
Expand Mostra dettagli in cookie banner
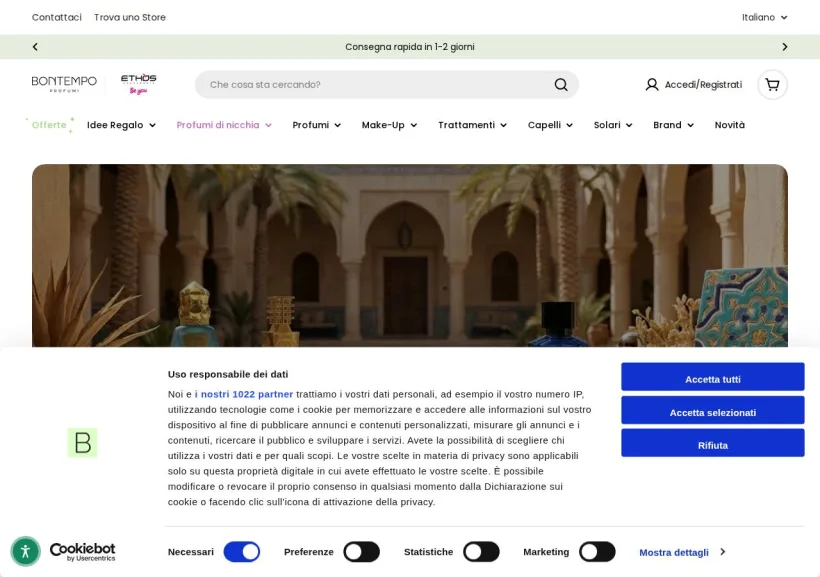coord(682,552)
